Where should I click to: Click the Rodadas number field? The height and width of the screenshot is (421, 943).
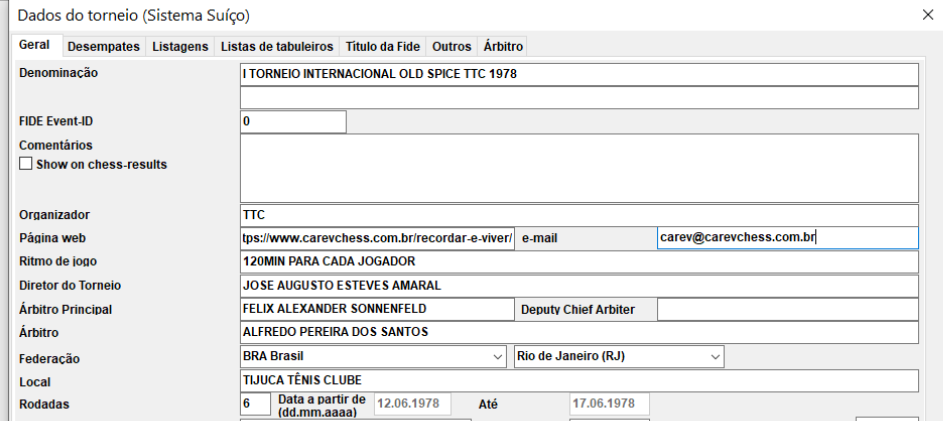click(x=255, y=403)
